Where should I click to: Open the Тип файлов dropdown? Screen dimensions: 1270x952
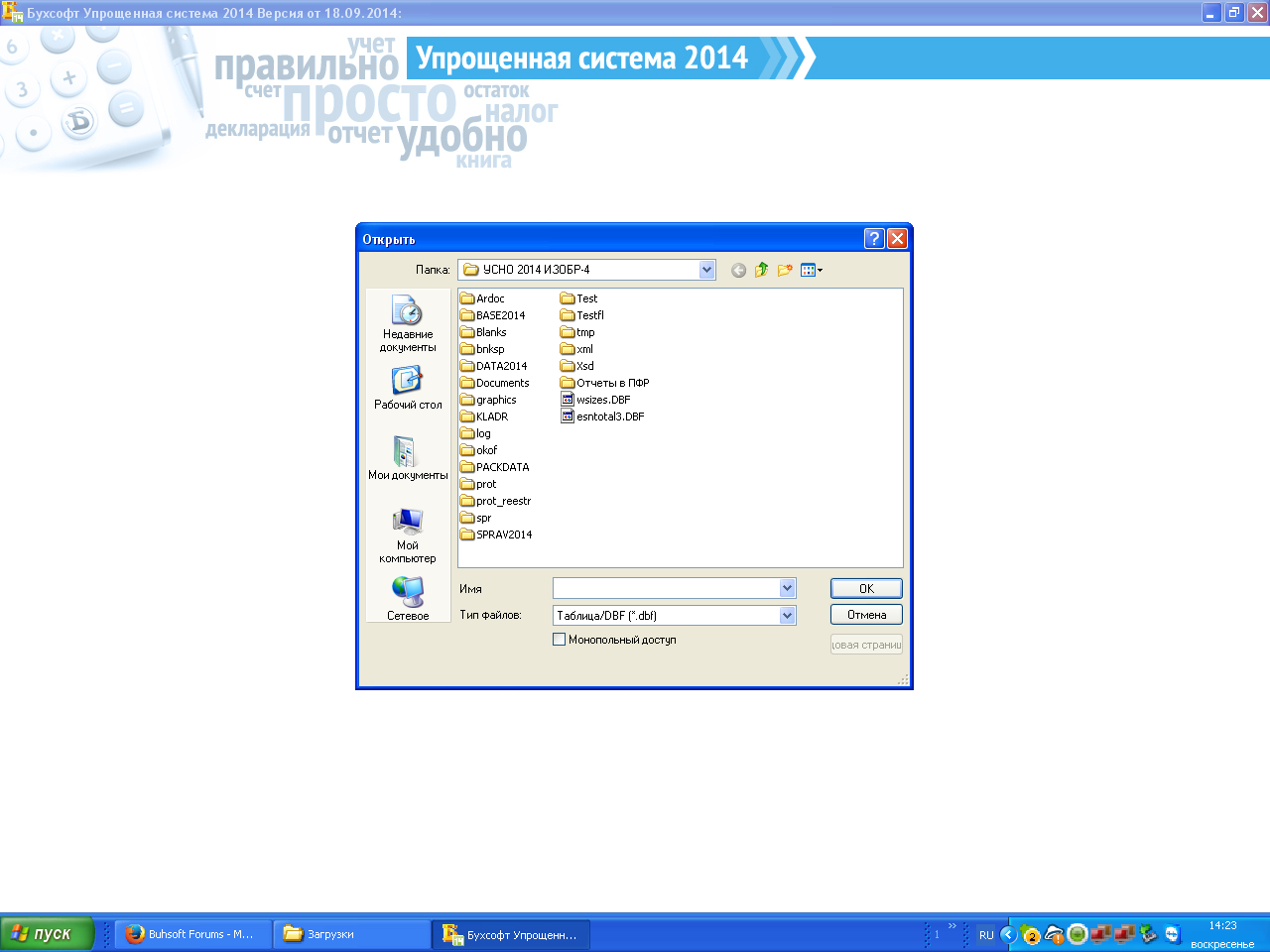(x=787, y=615)
